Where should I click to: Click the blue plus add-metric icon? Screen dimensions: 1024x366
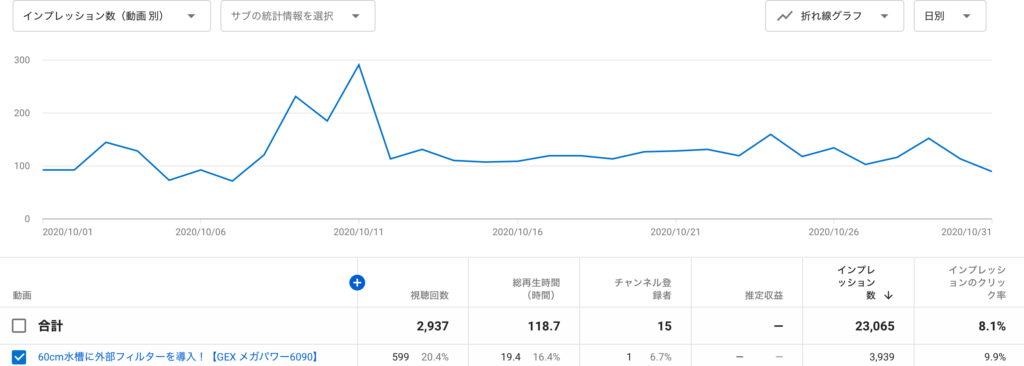pos(357,282)
